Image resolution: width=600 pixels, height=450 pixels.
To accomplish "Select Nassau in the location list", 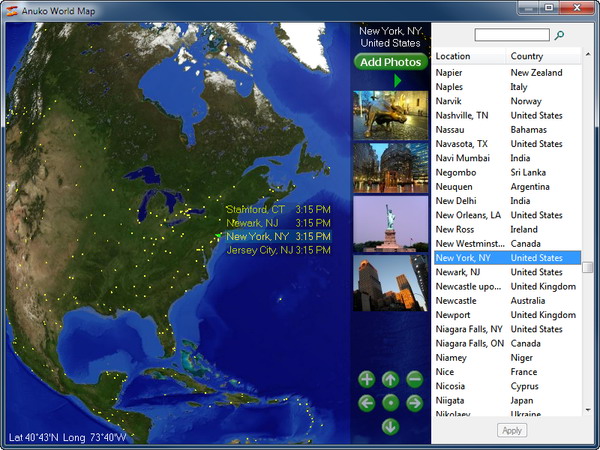I will click(507, 130).
